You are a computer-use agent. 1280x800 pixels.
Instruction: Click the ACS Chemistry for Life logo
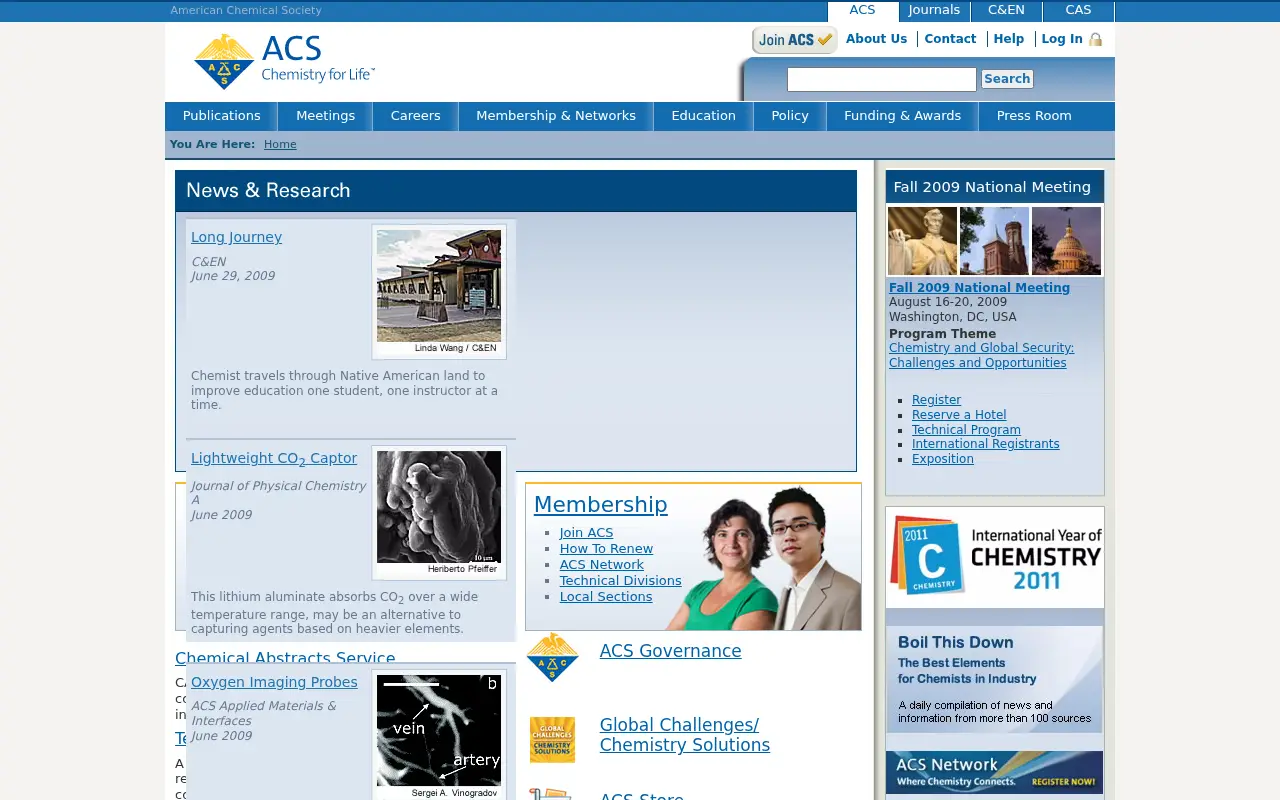284,61
